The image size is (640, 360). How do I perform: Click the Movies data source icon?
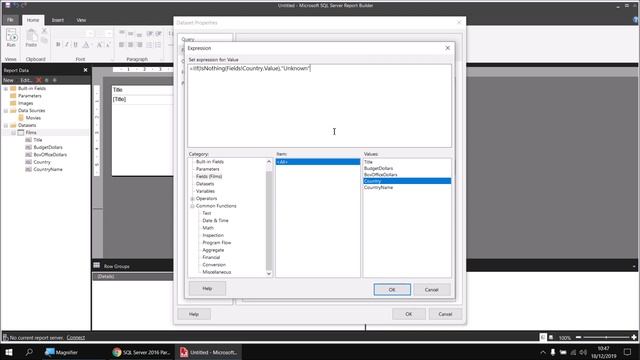click(21, 118)
